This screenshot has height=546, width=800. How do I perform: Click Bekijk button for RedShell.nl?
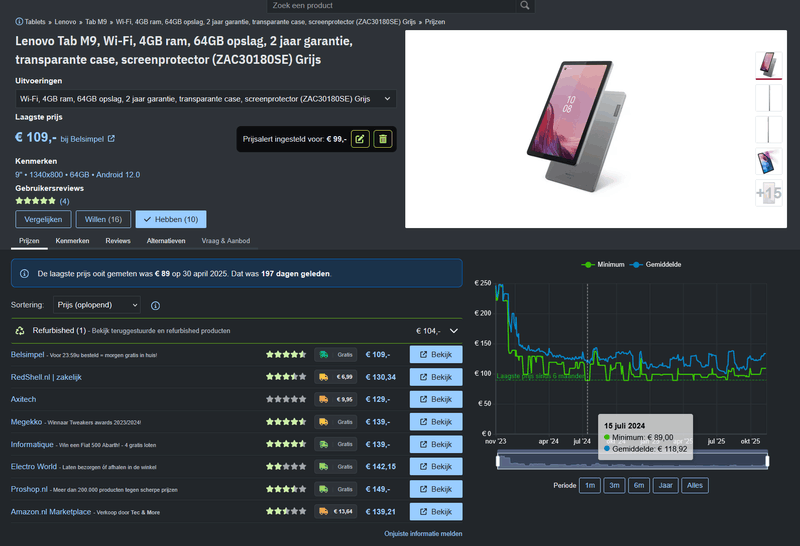pyautogui.click(x=436, y=377)
